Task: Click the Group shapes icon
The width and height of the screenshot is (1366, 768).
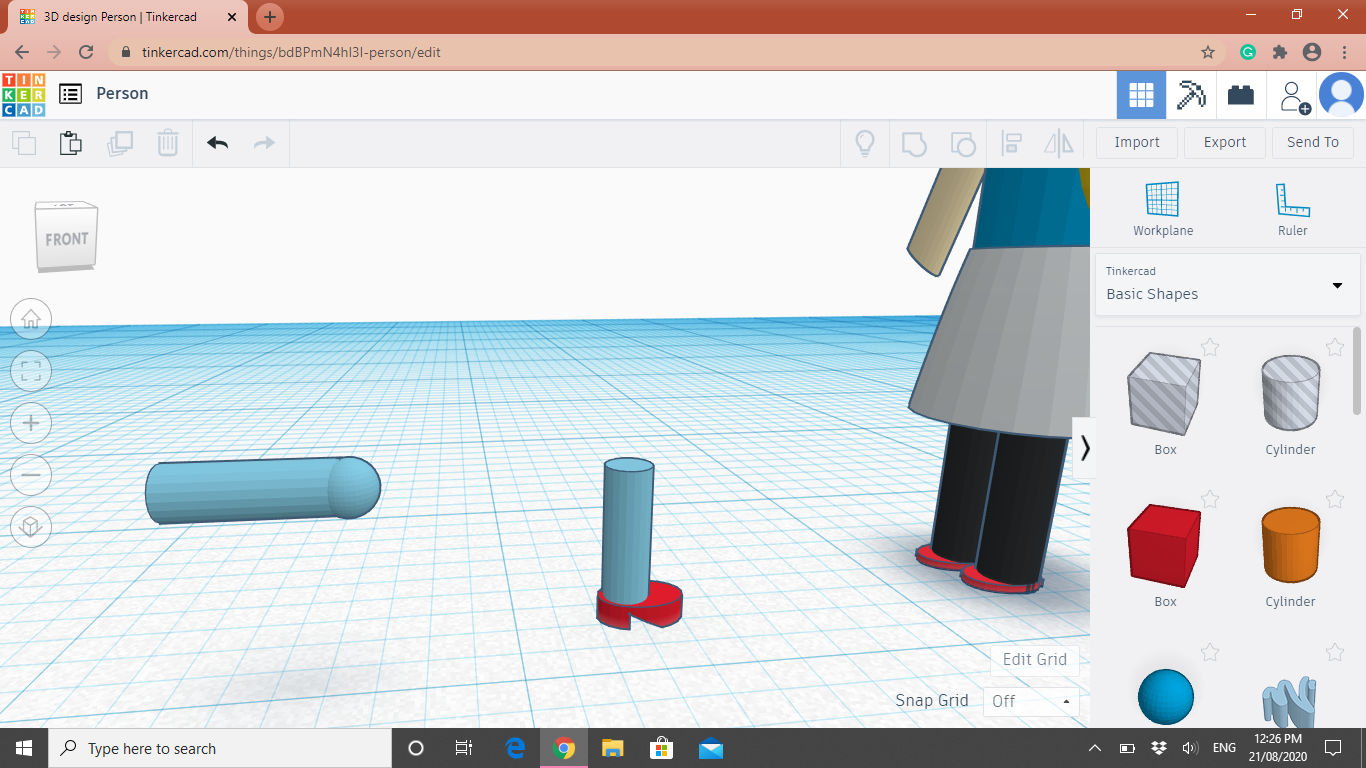Action: [x=914, y=143]
